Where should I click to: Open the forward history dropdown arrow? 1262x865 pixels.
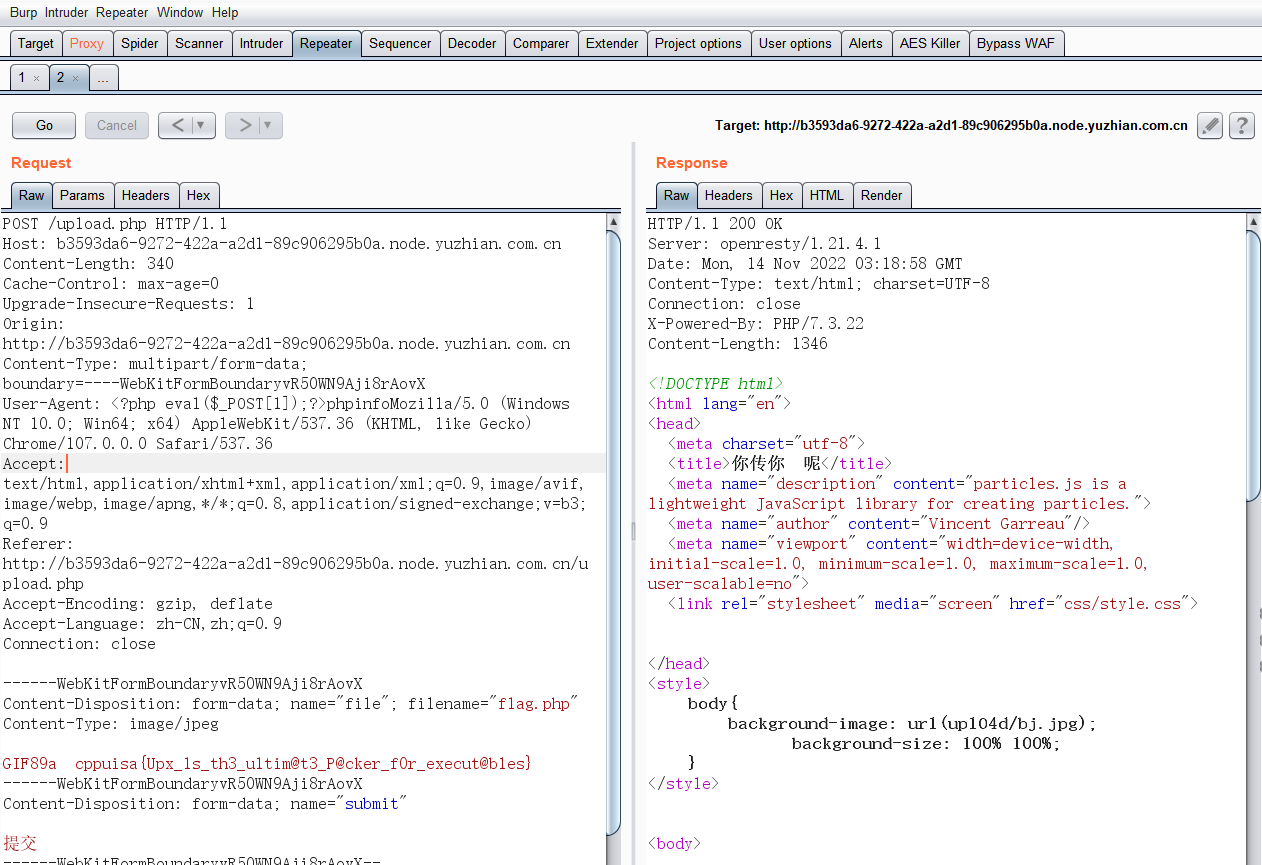click(269, 125)
